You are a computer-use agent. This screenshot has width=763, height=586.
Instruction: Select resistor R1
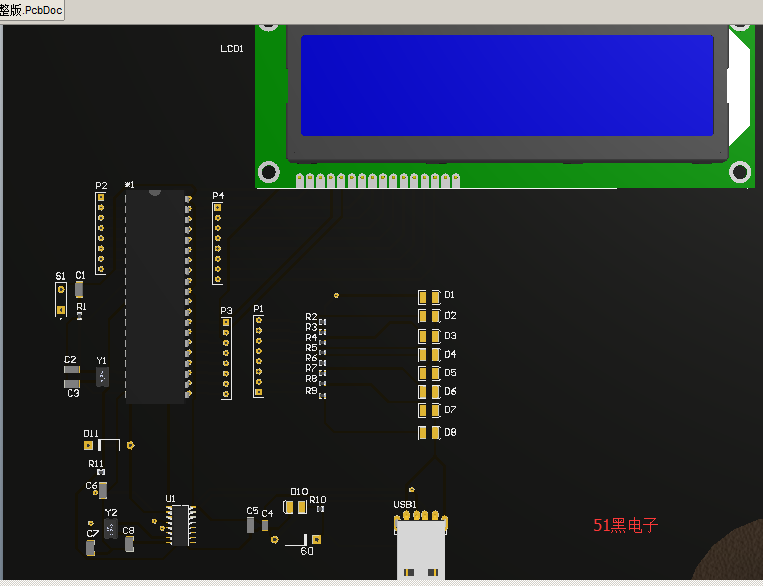pos(79,315)
